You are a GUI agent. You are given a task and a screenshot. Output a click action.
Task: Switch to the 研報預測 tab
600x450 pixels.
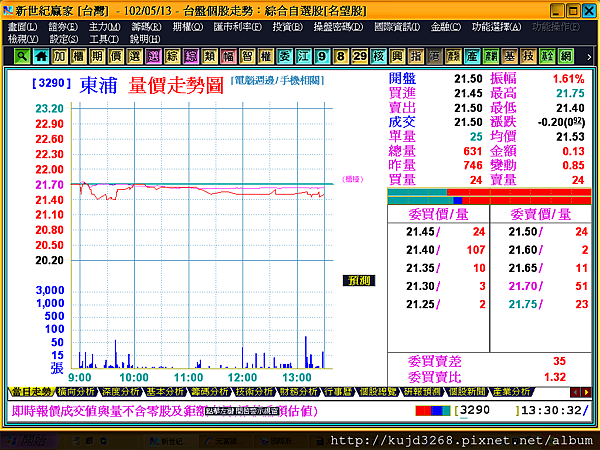pos(422,392)
